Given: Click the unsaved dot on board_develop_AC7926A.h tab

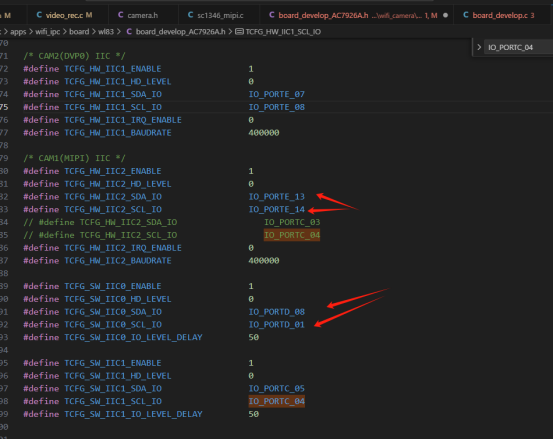Looking at the screenshot, I should pos(445,15).
